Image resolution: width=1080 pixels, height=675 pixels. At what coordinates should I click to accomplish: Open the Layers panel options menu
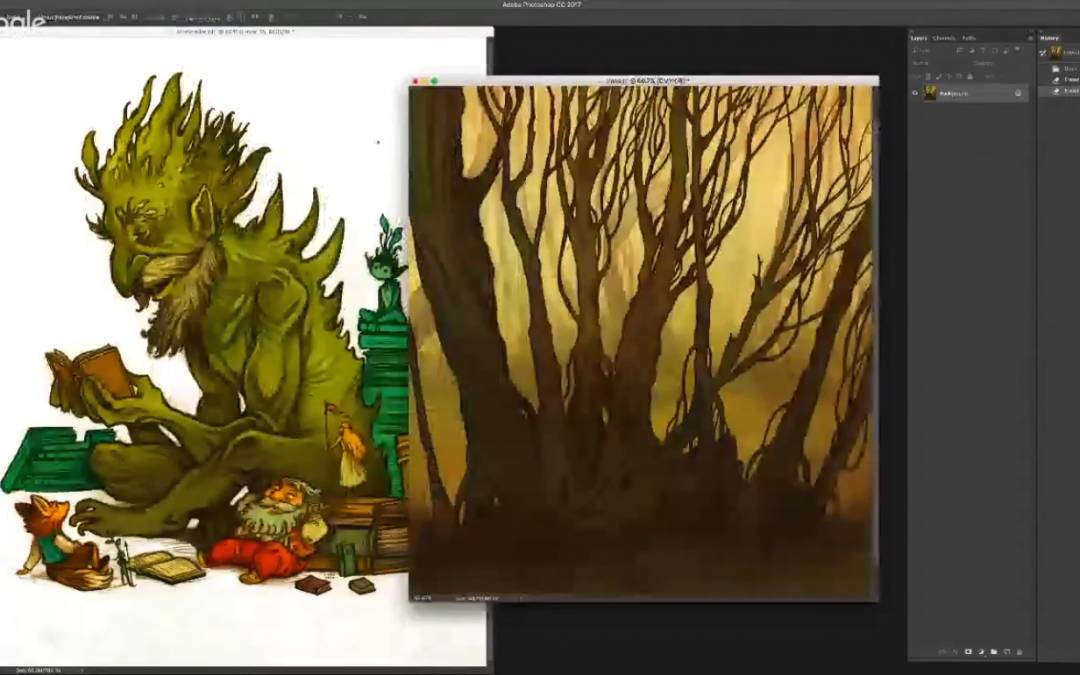pyautogui.click(x=1029, y=38)
